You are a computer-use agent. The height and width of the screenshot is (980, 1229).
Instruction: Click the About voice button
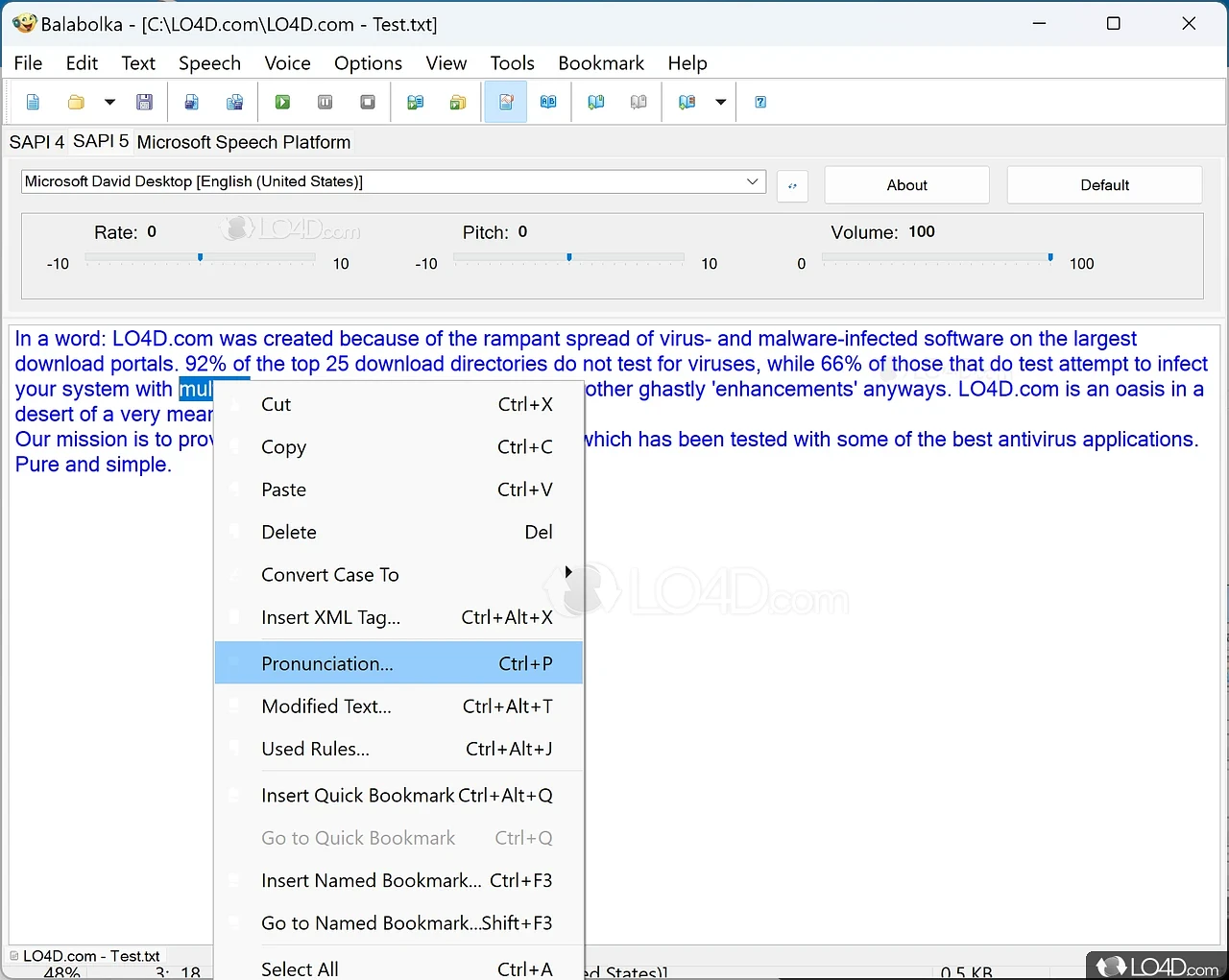906,185
